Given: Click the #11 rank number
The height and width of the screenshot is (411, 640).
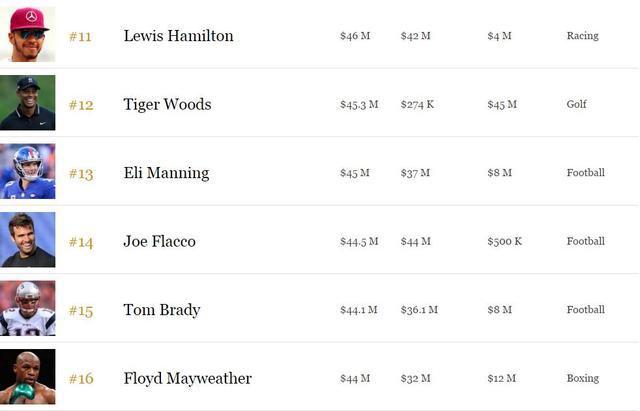Looking at the screenshot, I should [x=80, y=37].
